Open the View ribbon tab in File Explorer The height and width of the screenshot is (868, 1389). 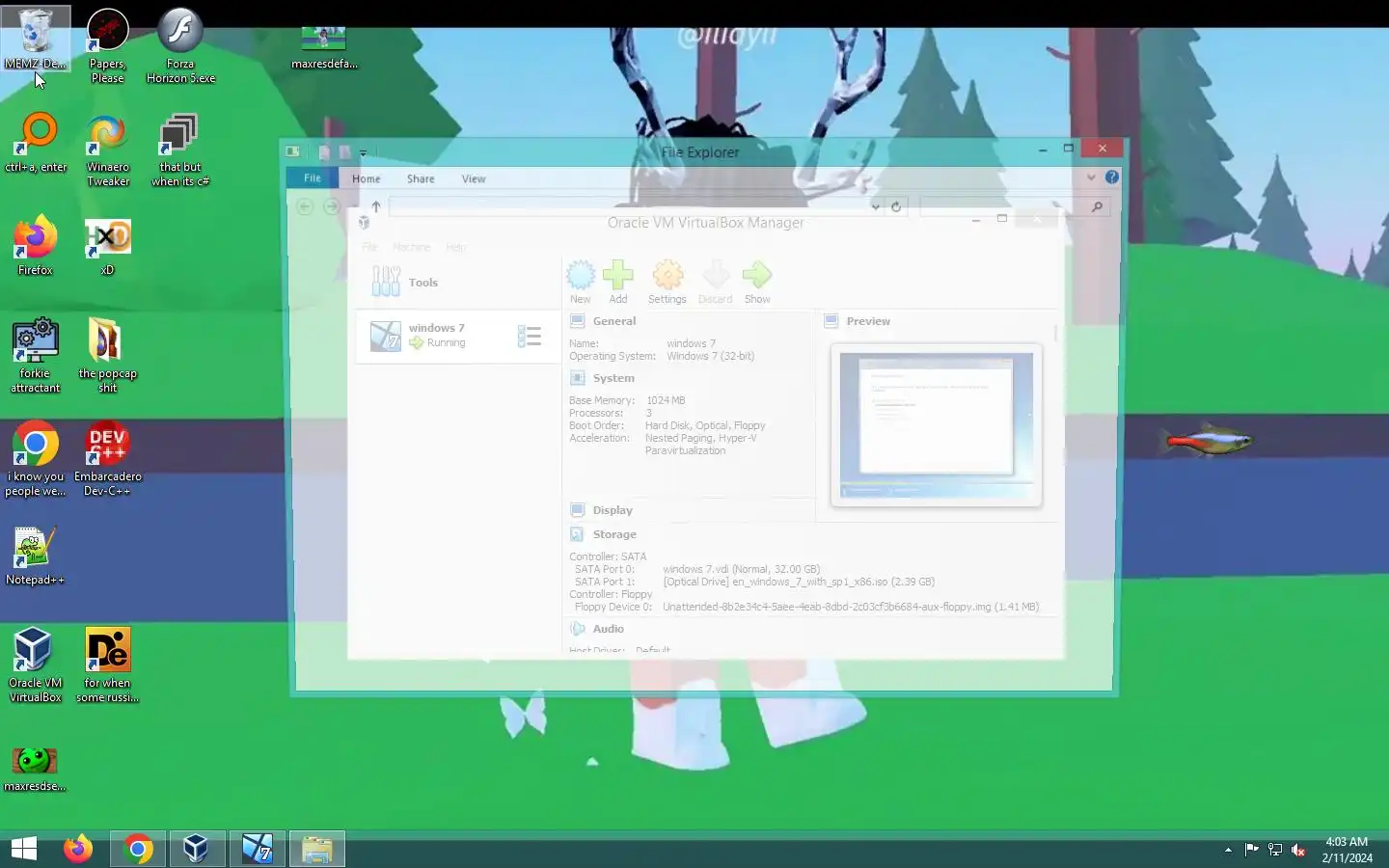[x=474, y=178]
